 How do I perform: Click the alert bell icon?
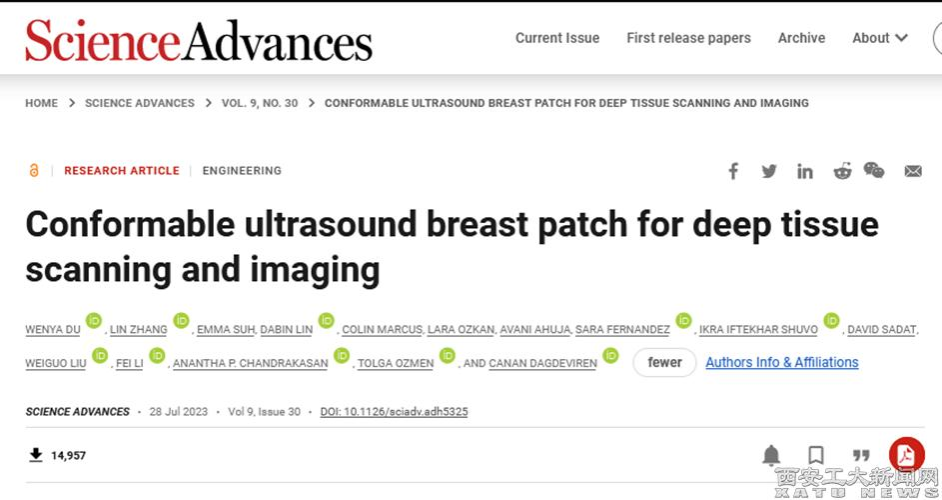click(x=771, y=456)
